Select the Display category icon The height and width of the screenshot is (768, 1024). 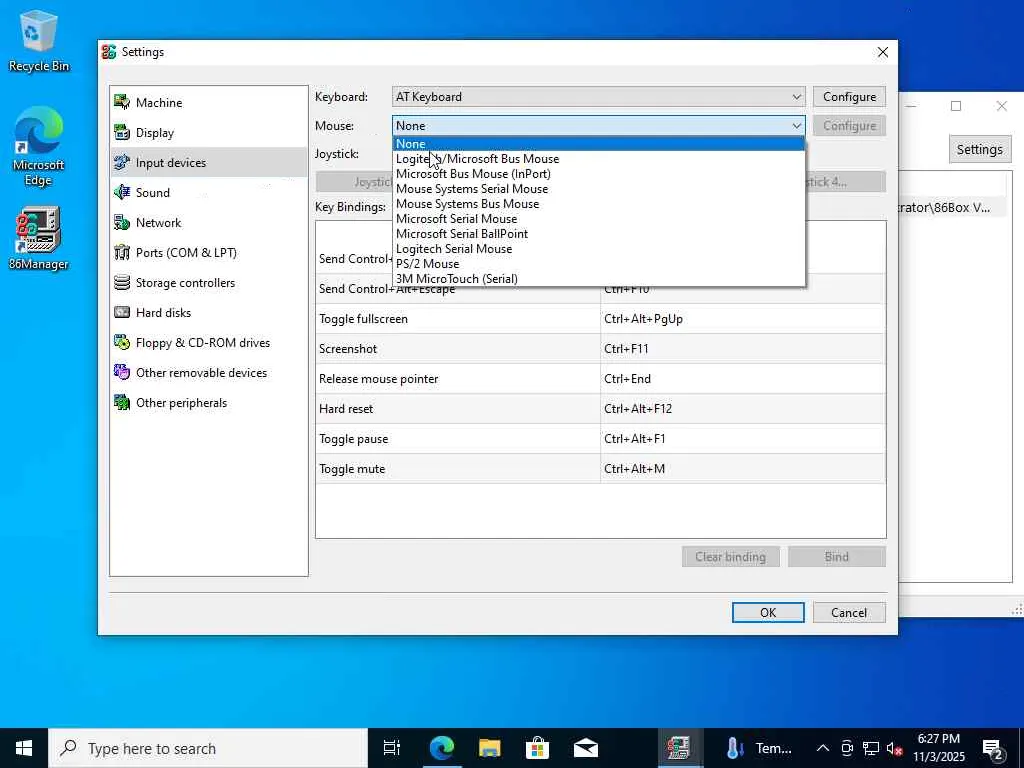pyautogui.click(x=122, y=133)
